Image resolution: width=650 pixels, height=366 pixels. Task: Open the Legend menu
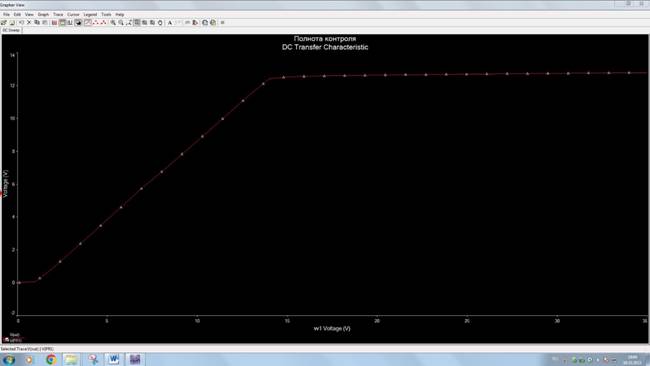pyautogui.click(x=90, y=15)
